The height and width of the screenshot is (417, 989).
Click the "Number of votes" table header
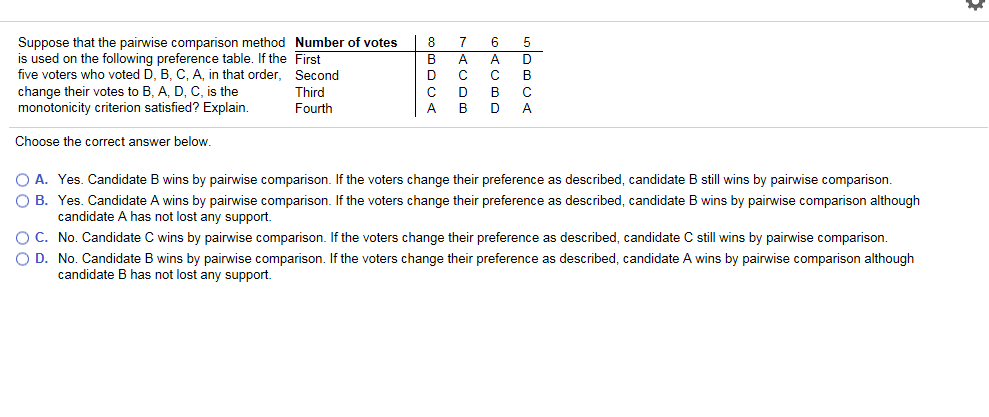(346, 42)
